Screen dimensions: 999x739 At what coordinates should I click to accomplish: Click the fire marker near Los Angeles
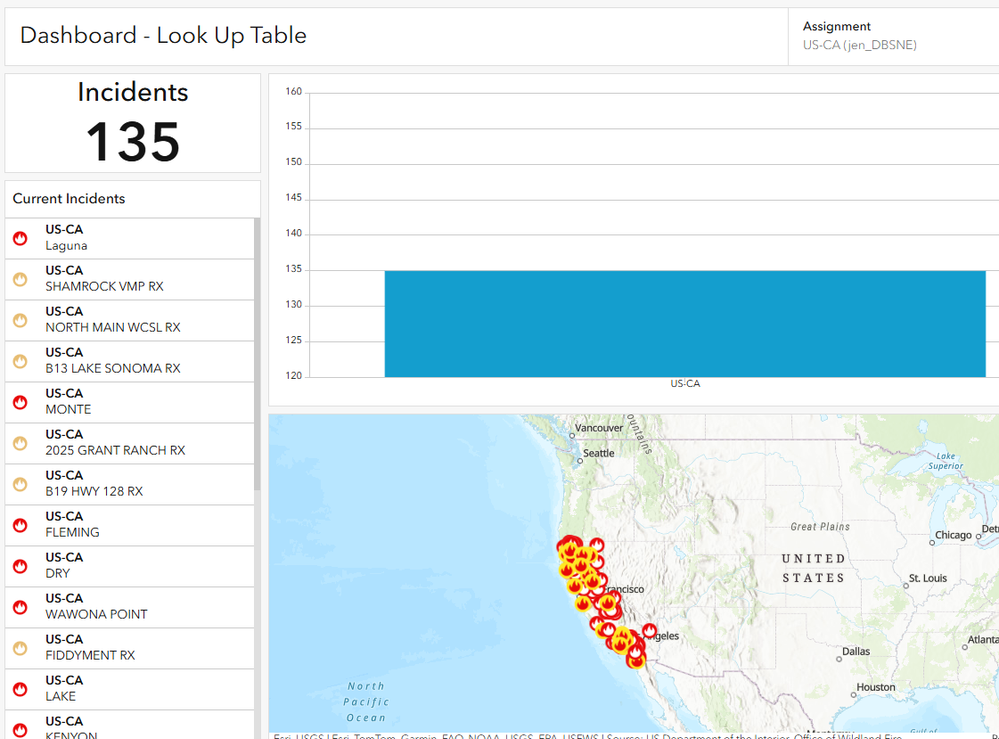pos(650,632)
